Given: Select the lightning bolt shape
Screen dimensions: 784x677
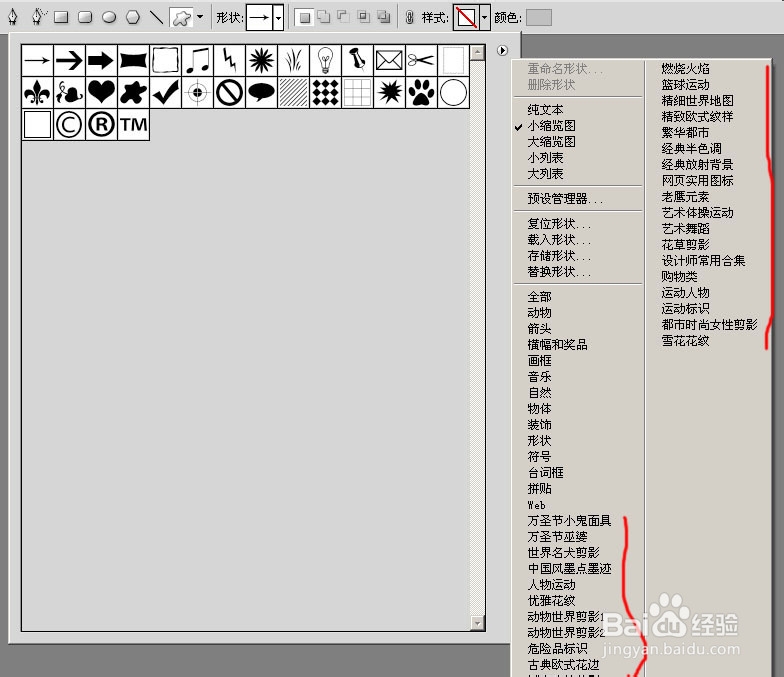Looking at the screenshot, I should coord(230,60).
